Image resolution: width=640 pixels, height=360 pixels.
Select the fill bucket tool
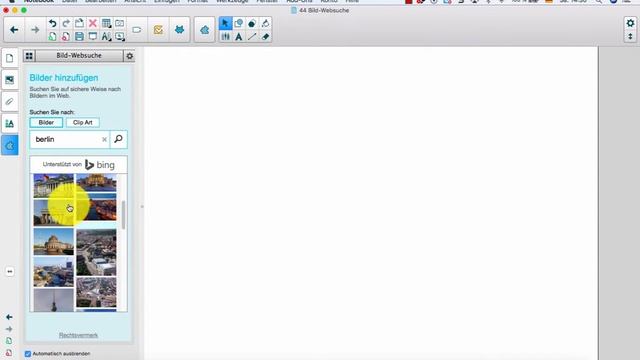tap(265, 23)
